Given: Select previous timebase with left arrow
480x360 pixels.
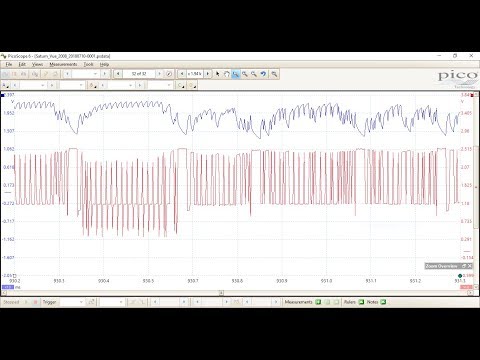Looking at the screenshot, I should 67,74.
